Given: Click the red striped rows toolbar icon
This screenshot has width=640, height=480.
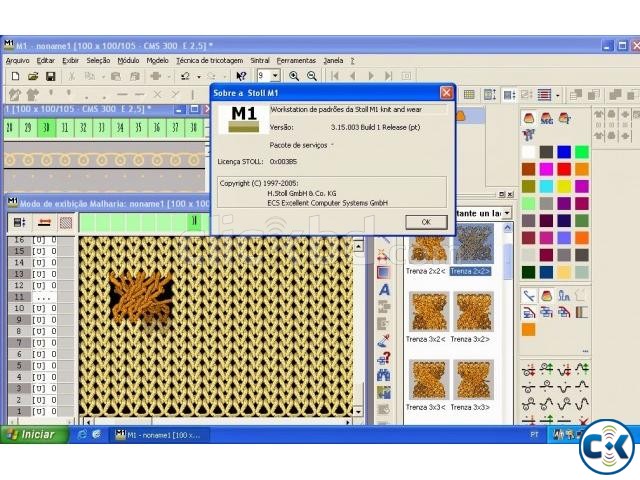Looking at the screenshot, I should tap(544, 95).
